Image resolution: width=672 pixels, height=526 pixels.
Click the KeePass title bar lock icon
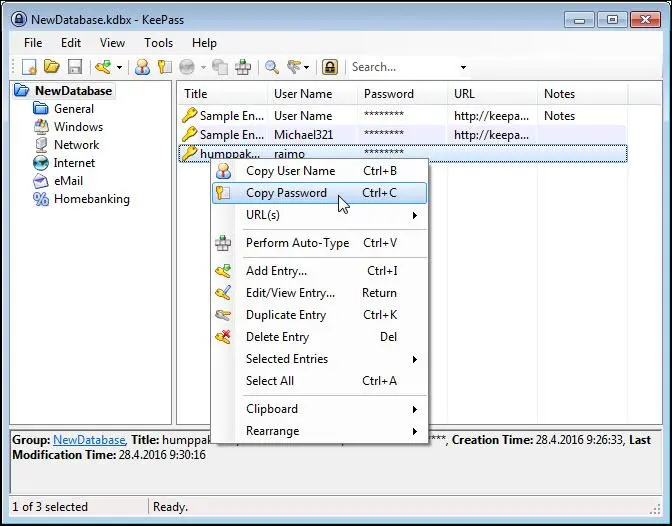point(19,20)
